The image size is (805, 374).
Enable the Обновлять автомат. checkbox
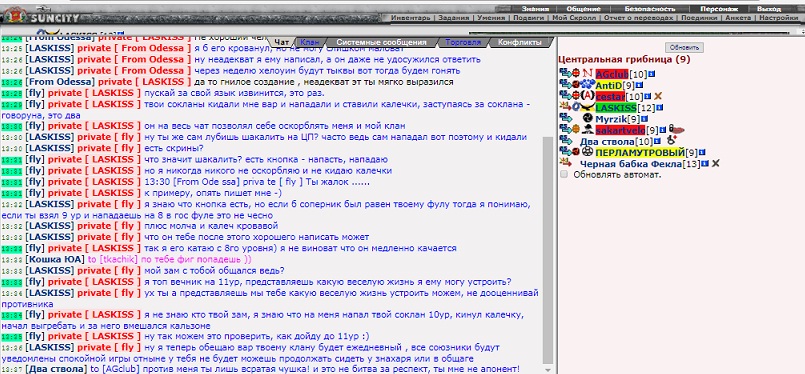click(564, 174)
